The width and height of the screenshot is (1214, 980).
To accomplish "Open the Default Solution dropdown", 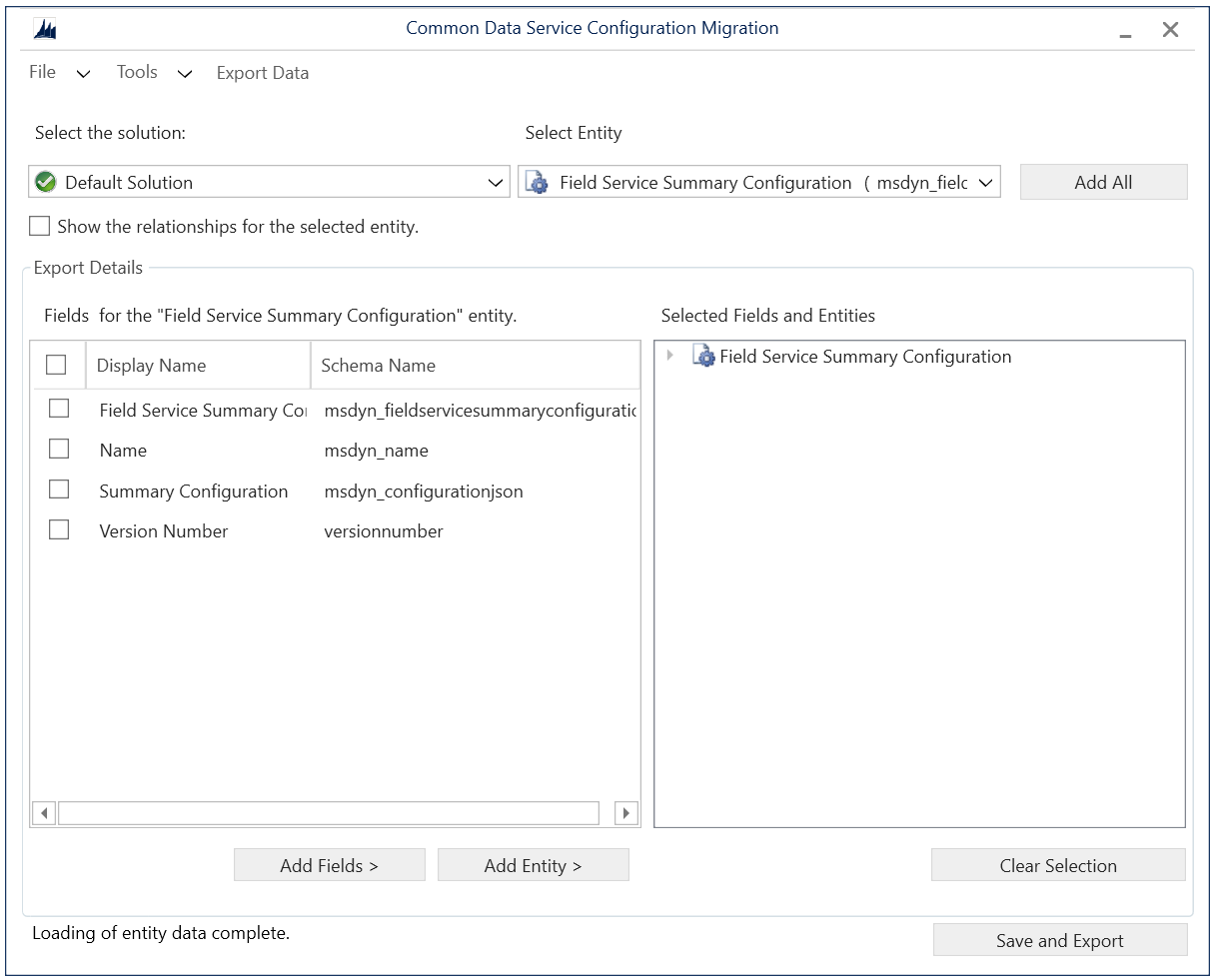I will click(x=495, y=183).
